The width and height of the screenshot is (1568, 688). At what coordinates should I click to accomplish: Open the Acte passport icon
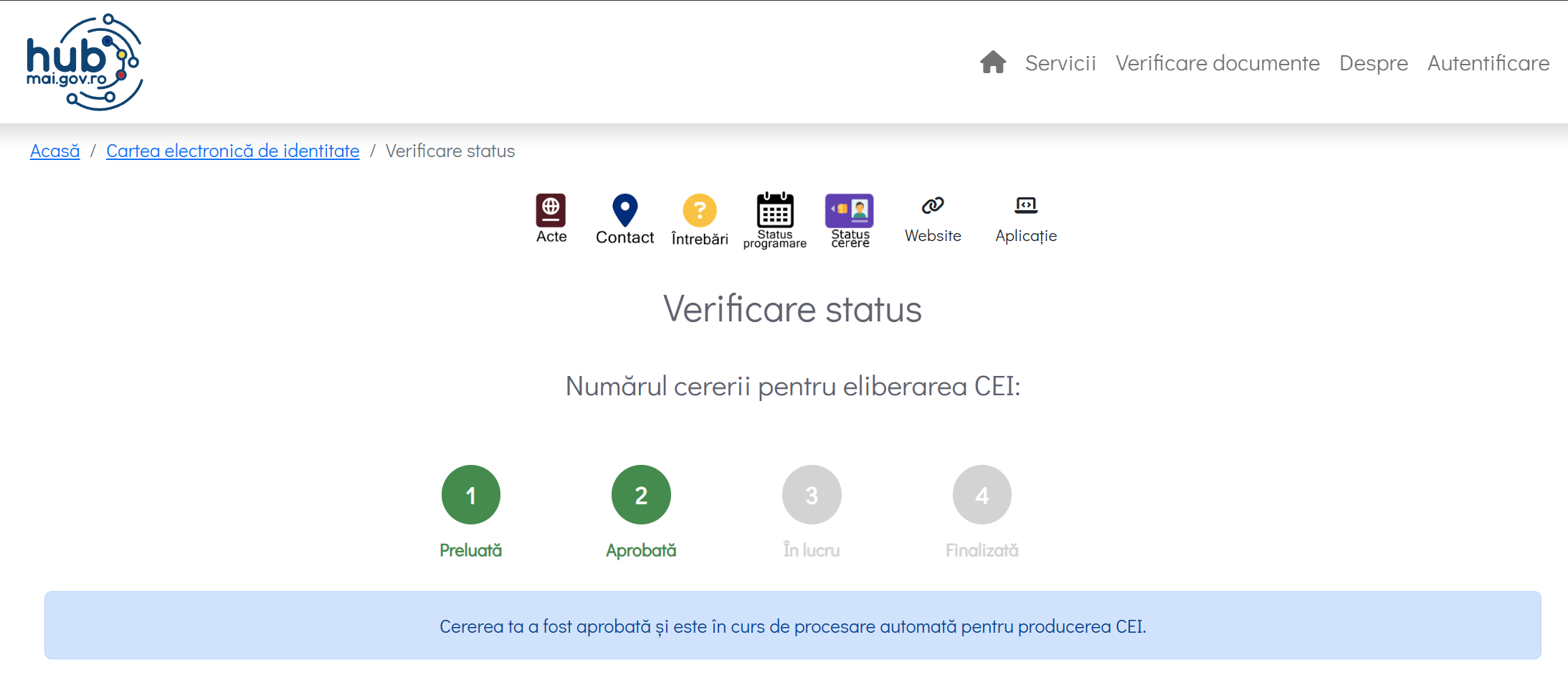[551, 210]
